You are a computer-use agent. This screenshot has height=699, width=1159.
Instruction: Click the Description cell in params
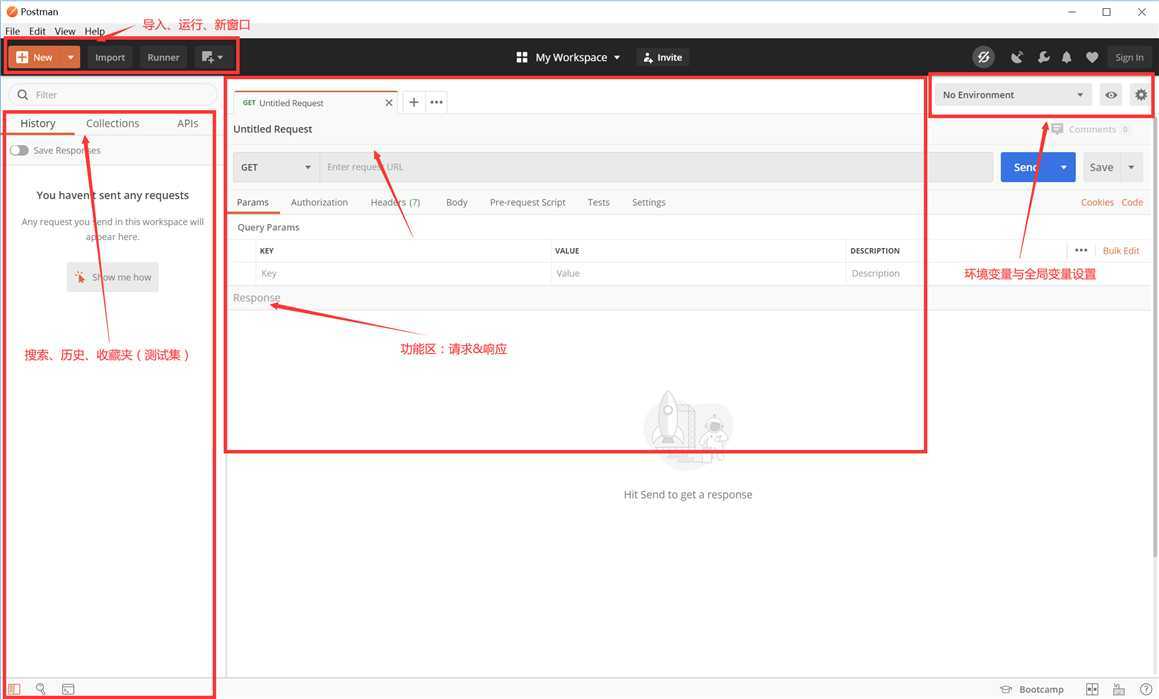pyautogui.click(x=998, y=273)
